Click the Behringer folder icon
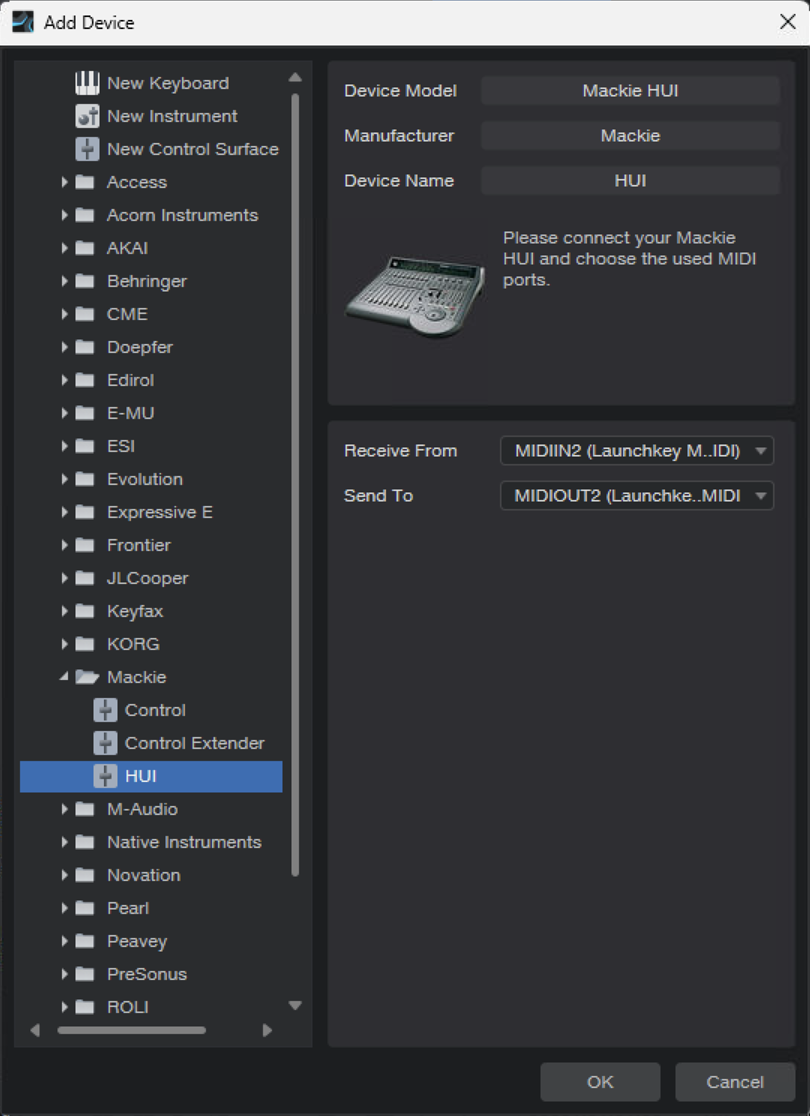This screenshot has height=1116, width=810. [85, 281]
